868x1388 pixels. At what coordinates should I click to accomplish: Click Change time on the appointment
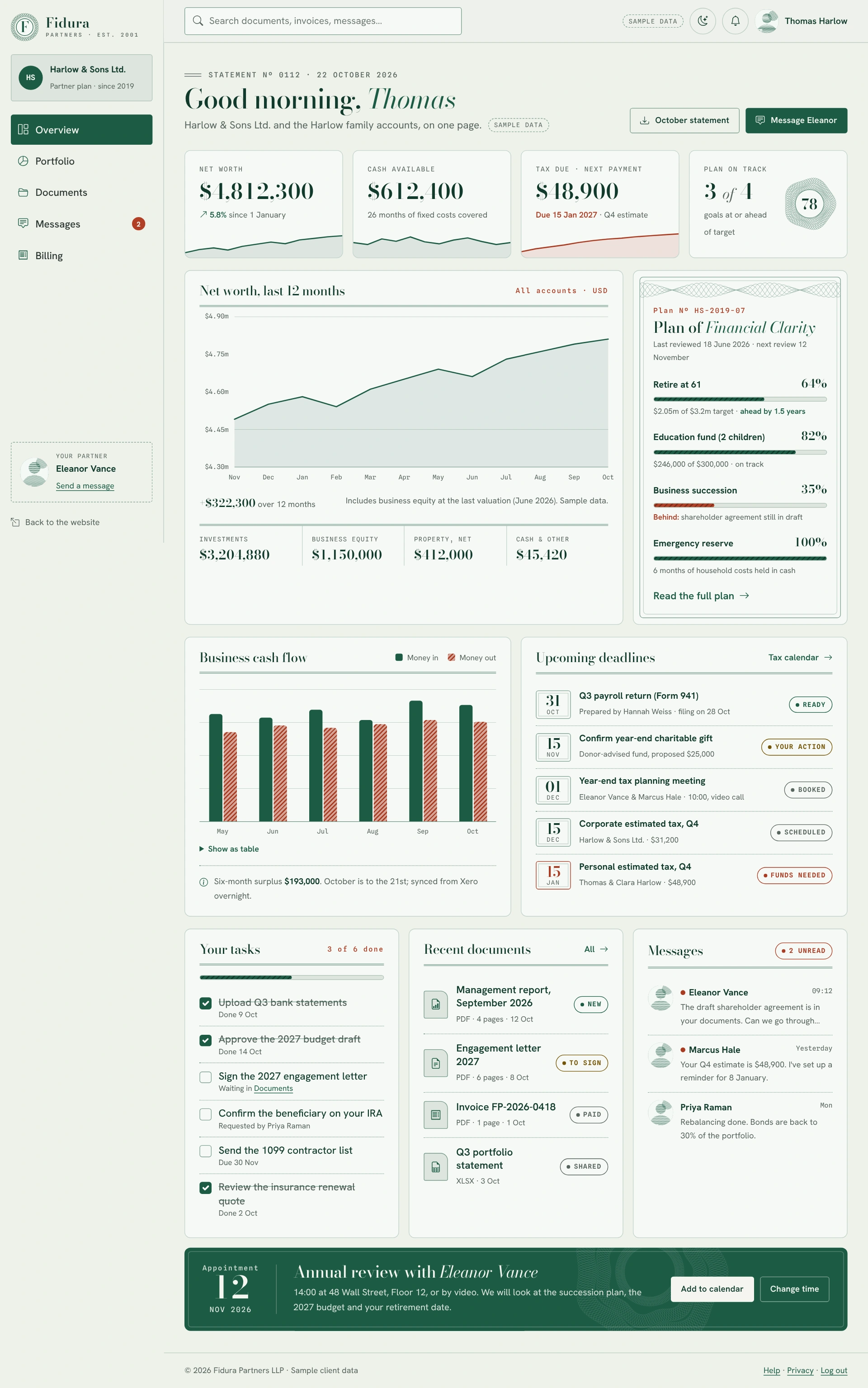pyautogui.click(x=794, y=1289)
